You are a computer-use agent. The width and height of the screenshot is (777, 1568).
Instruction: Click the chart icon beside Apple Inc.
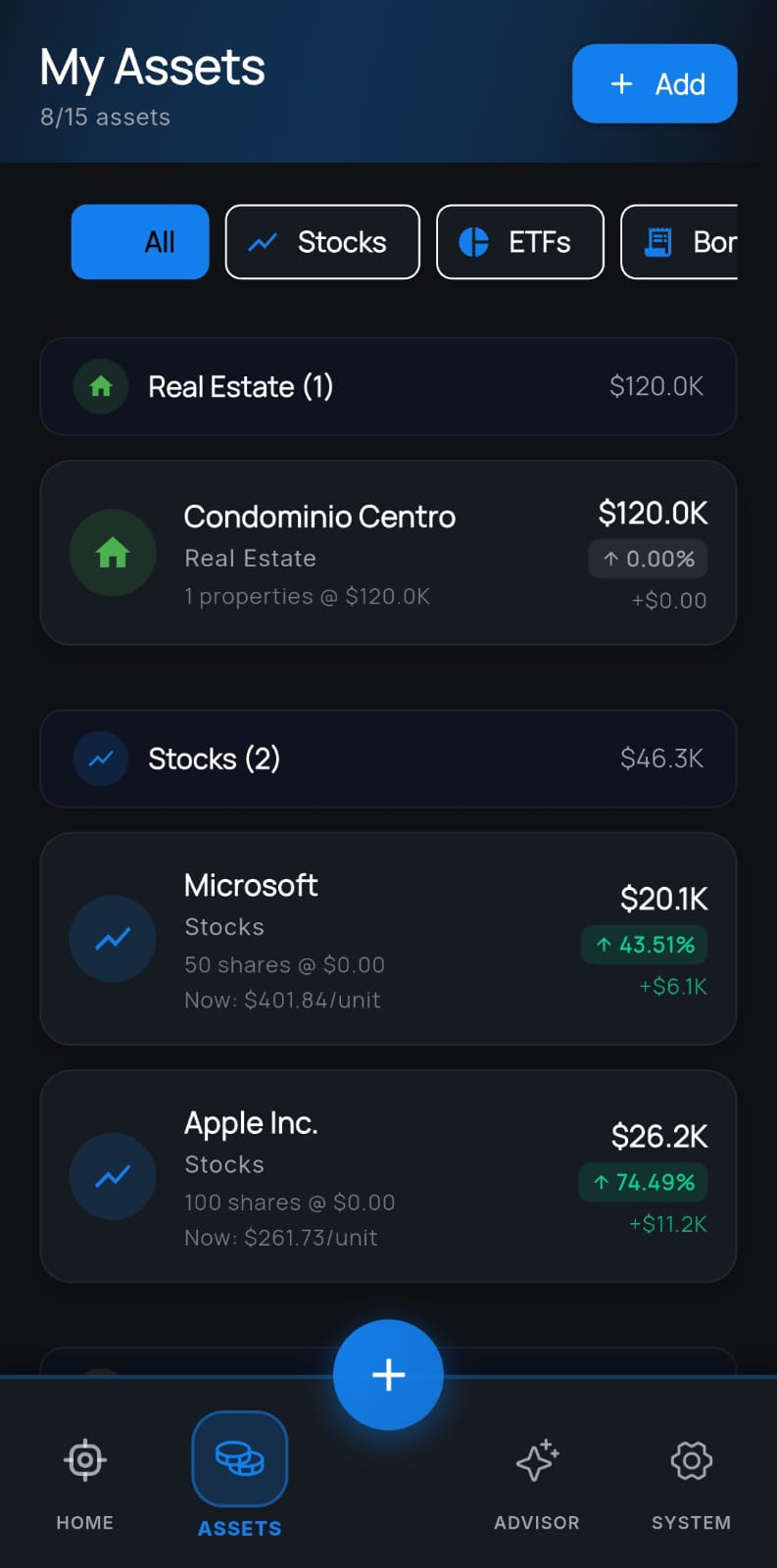point(113,1176)
